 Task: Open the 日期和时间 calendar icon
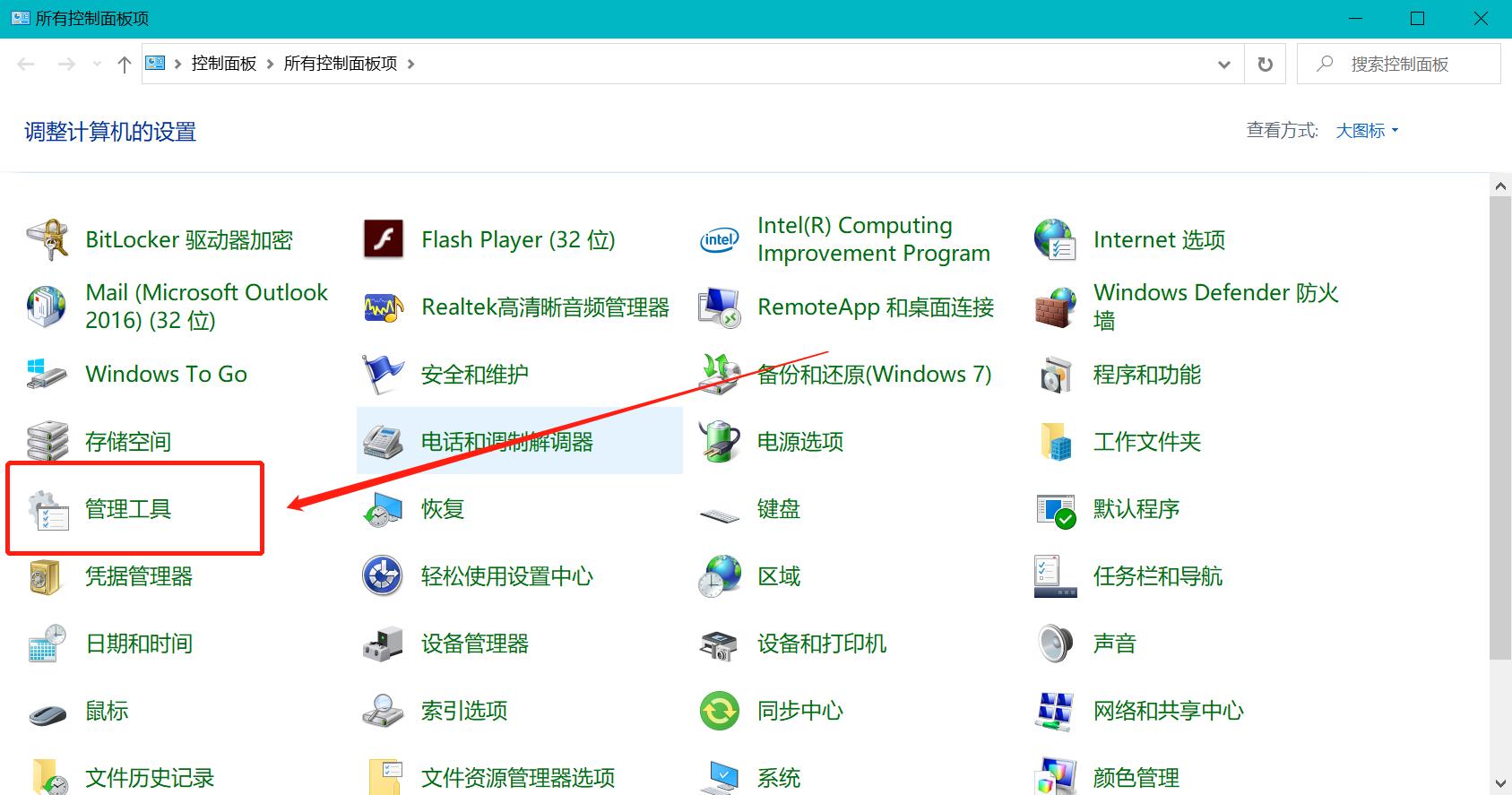pyautogui.click(x=48, y=644)
